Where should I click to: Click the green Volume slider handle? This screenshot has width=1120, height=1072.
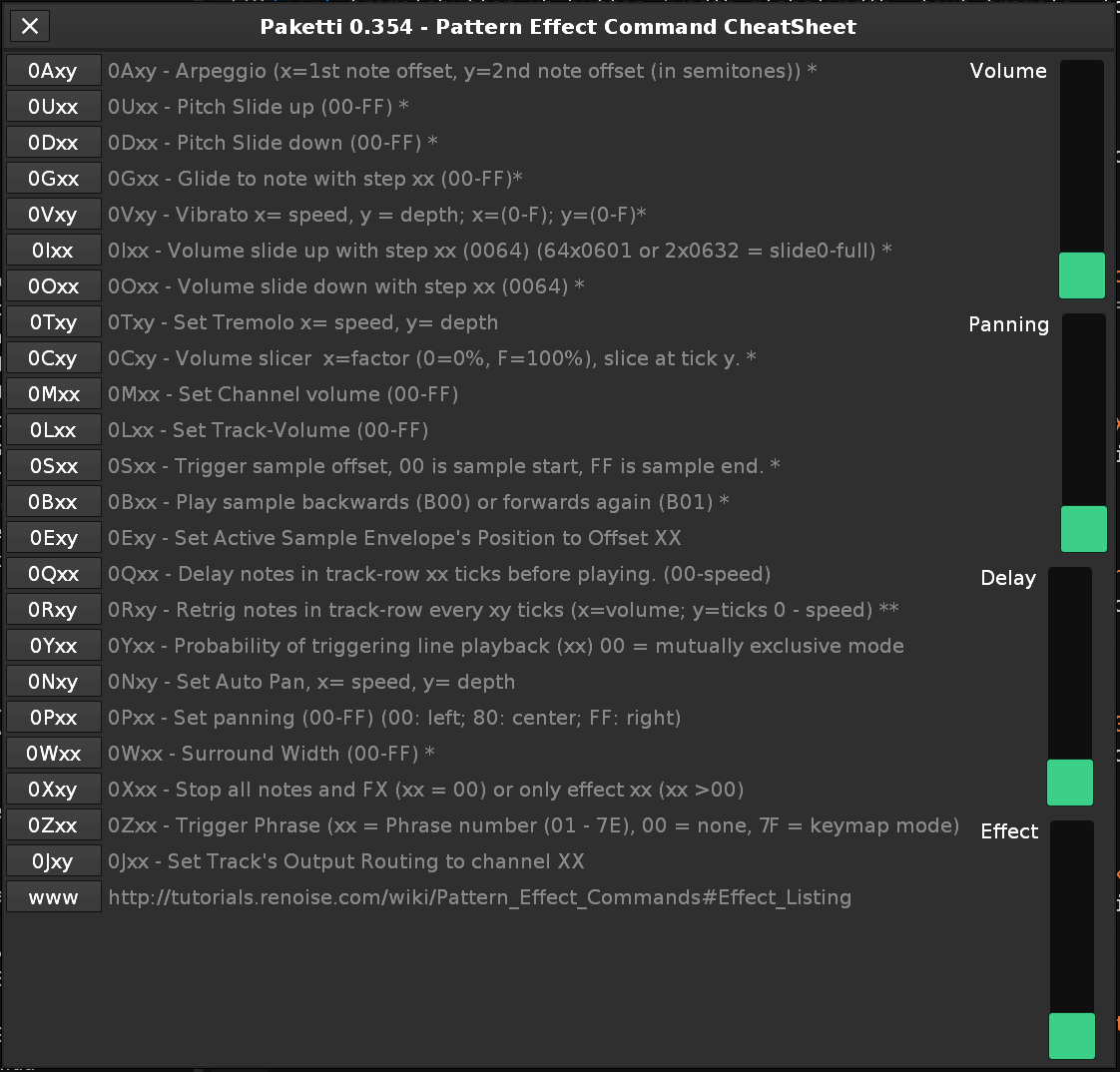tap(1081, 275)
